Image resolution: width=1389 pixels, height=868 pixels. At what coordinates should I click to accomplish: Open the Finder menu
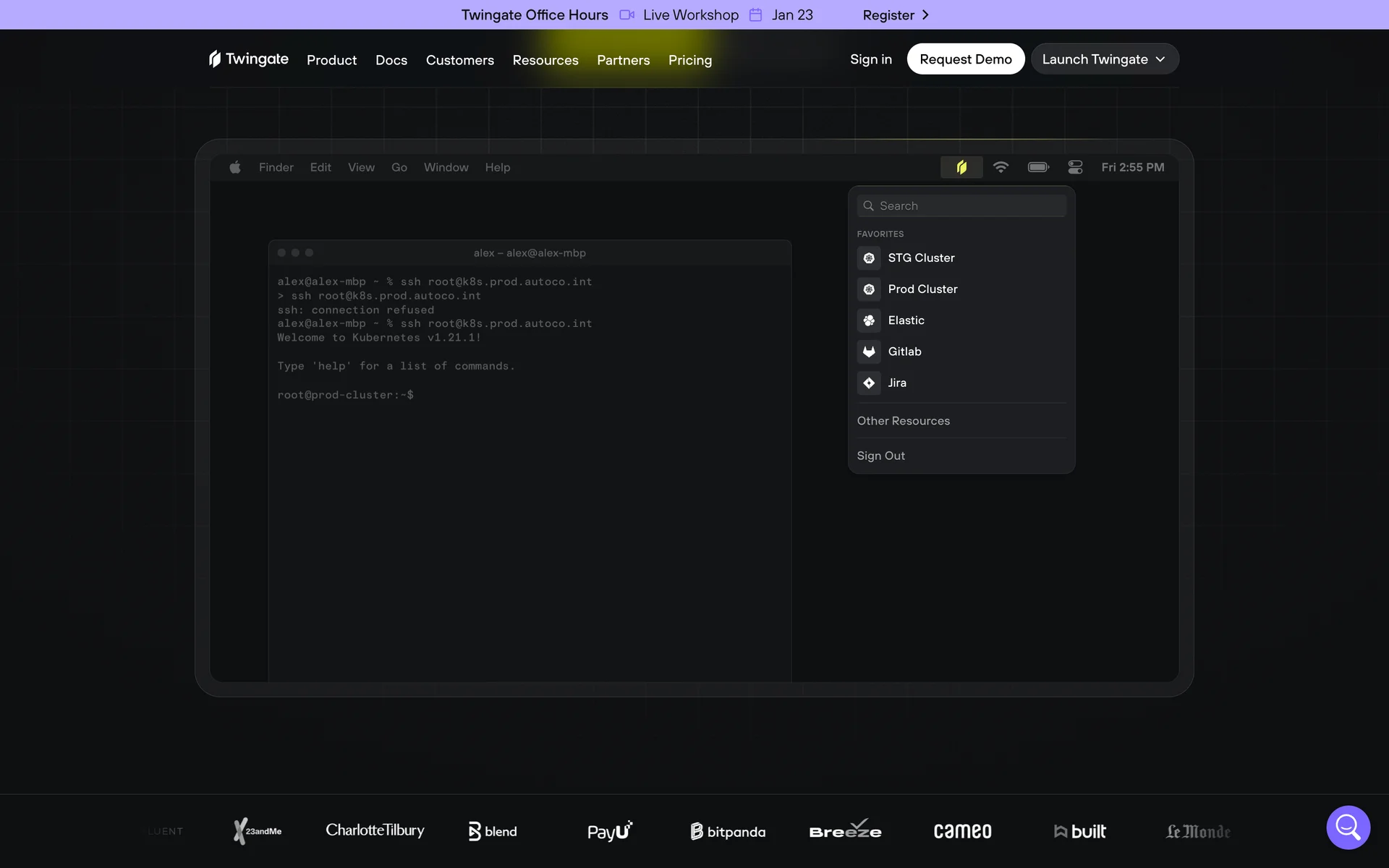click(276, 167)
